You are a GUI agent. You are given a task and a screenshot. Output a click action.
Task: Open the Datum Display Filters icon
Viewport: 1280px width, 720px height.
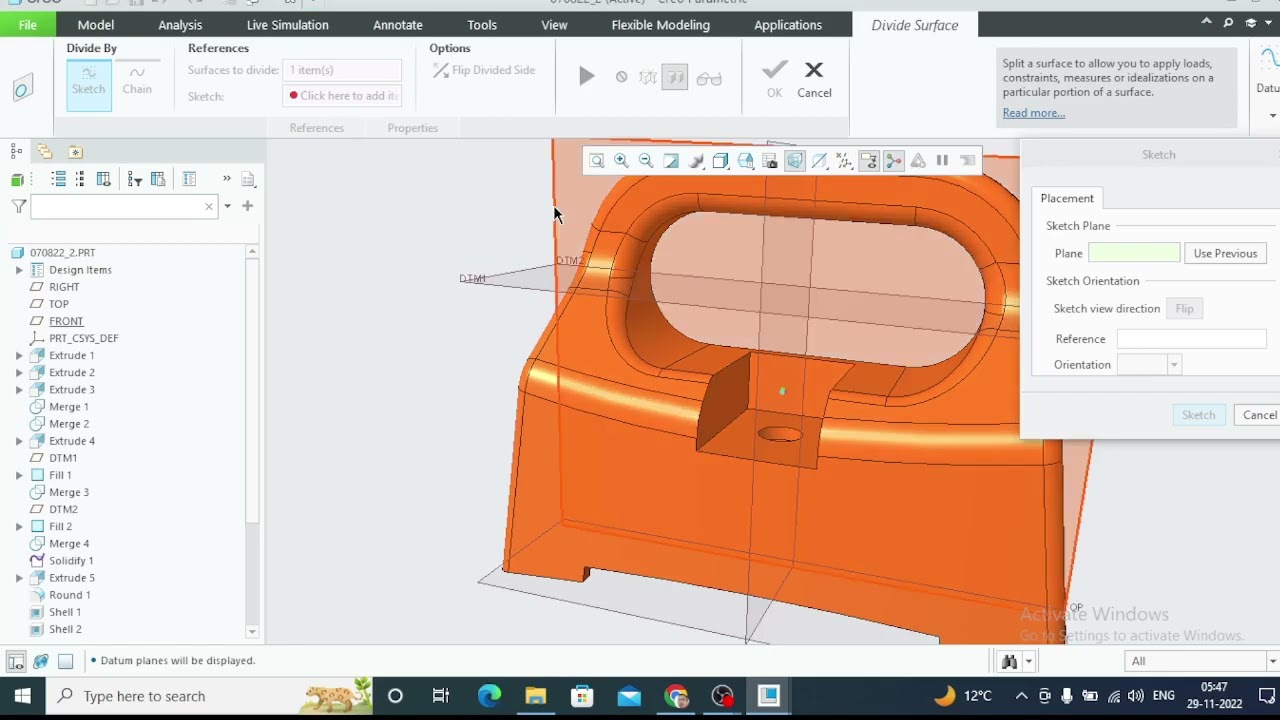[x=844, y=161]
